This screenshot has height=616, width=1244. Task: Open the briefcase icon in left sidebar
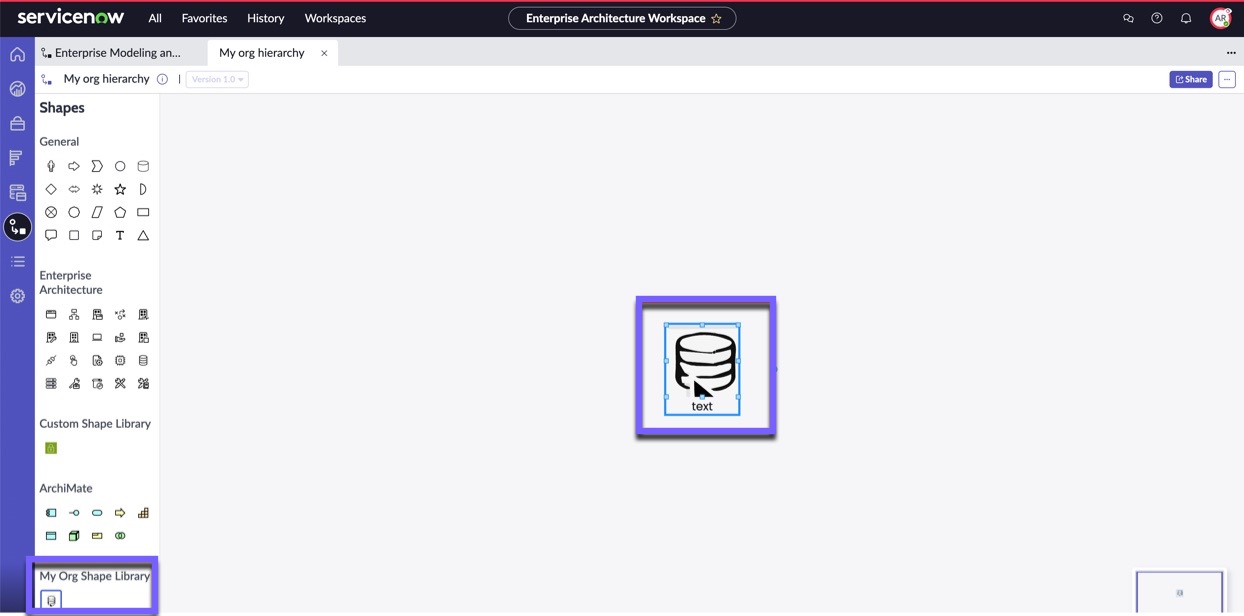[x=17, y=123]
